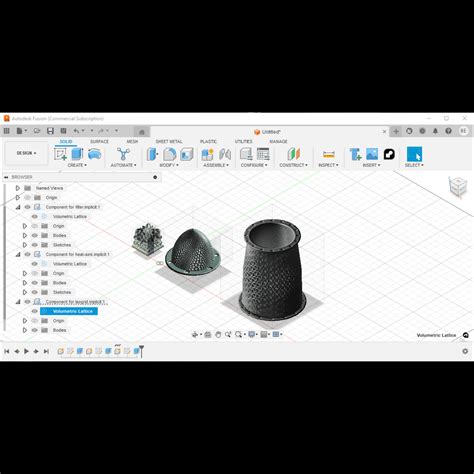Open timeline settings gear

[465, 351]
